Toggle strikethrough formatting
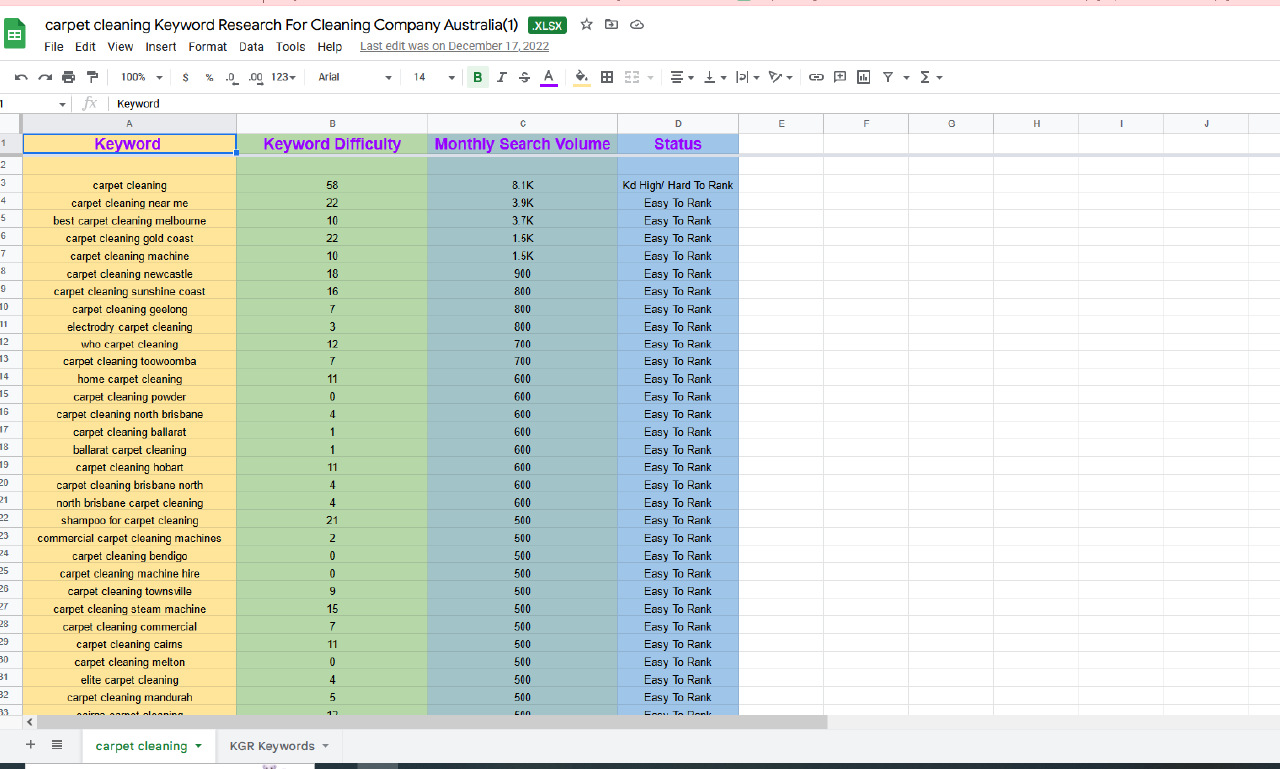1280x769 pixels. click(524, 77)
